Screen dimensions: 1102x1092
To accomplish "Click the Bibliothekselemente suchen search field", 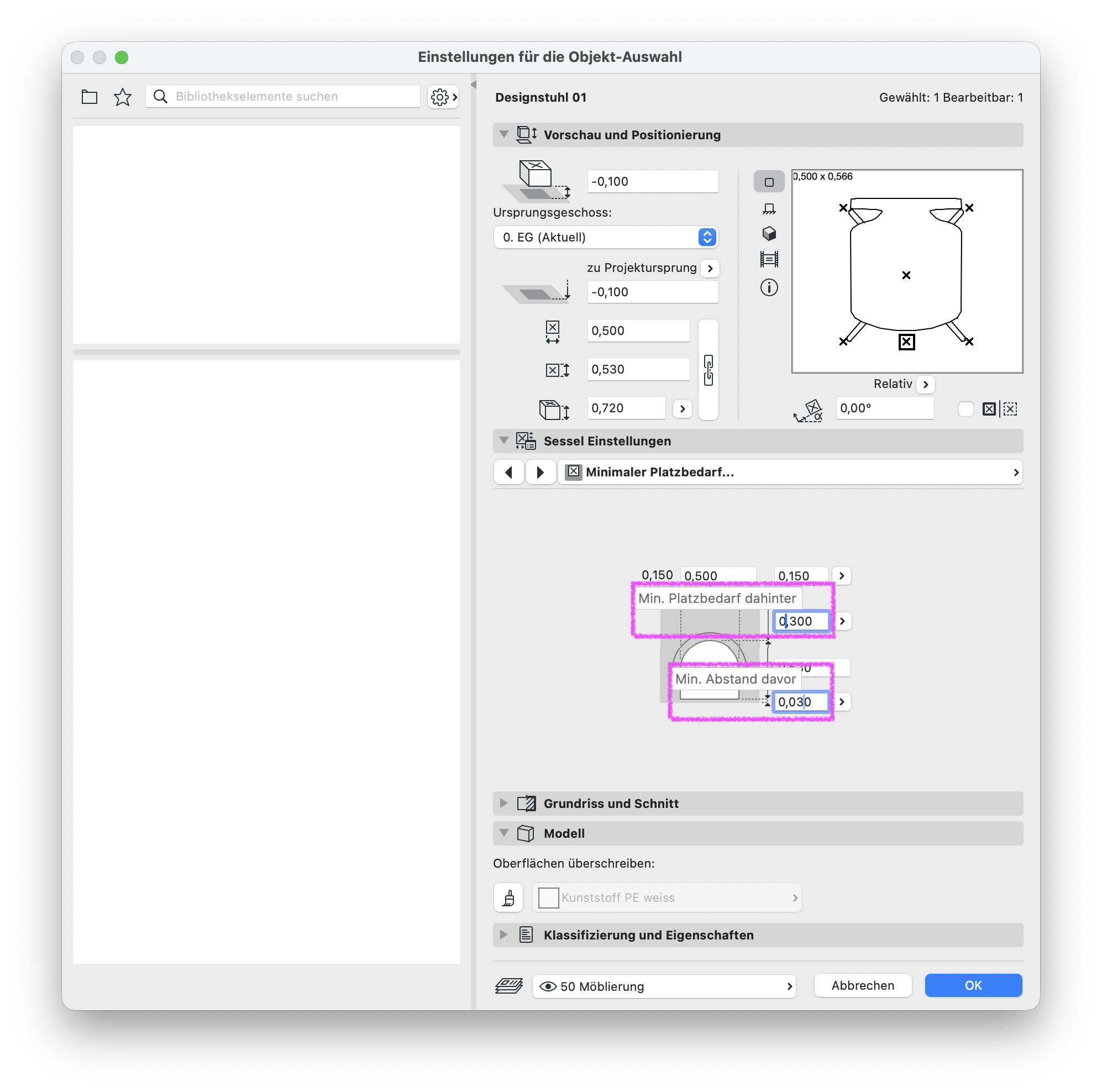I will (283, 96).
